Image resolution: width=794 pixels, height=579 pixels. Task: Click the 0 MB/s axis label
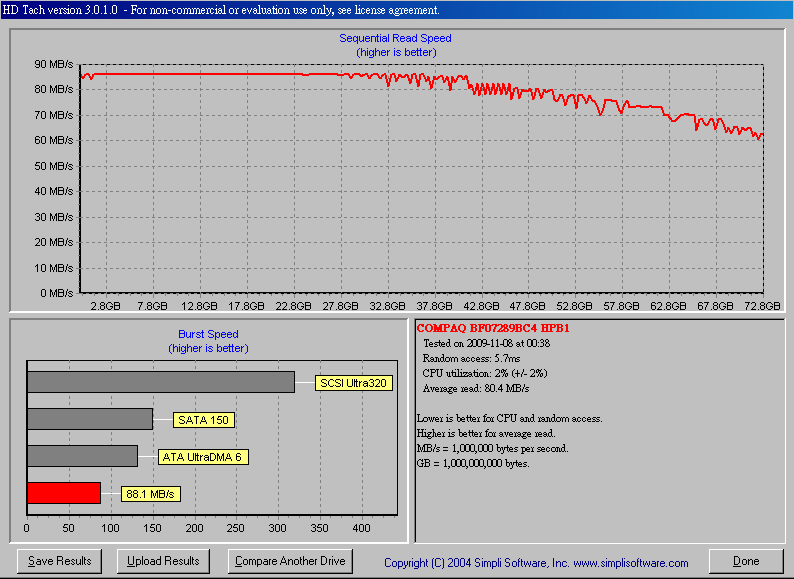[x=56, y=293]
